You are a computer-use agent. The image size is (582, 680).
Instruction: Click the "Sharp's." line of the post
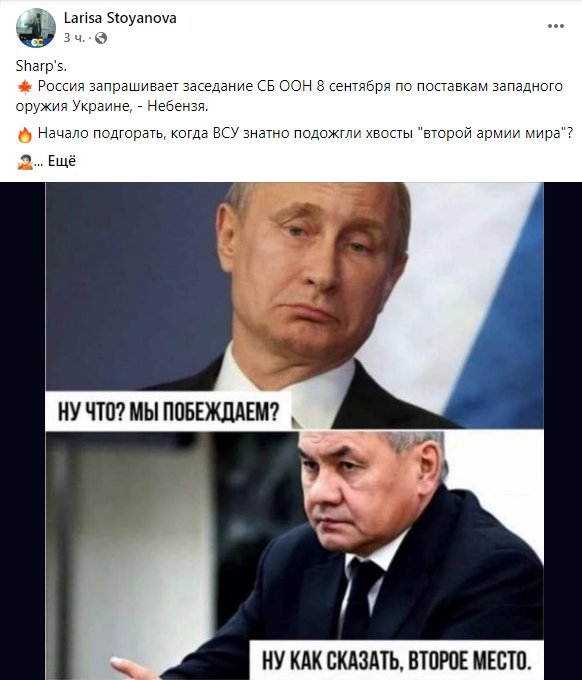click(41, 66)
